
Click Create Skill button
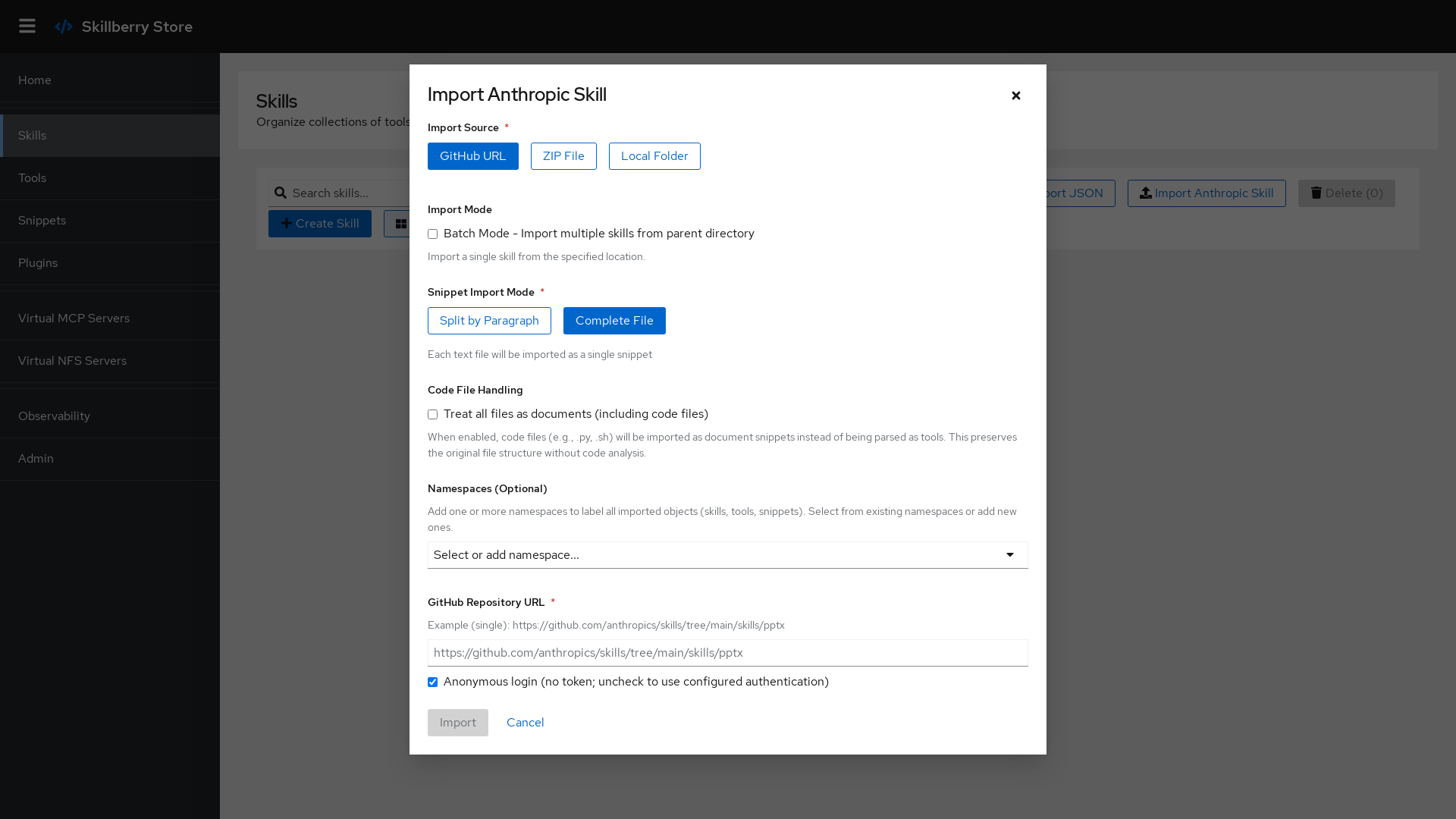(320, 224)
